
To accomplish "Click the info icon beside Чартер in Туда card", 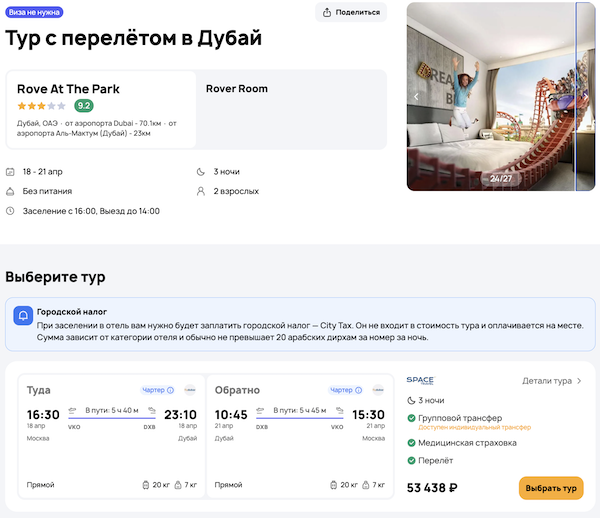I will point(170,390).
